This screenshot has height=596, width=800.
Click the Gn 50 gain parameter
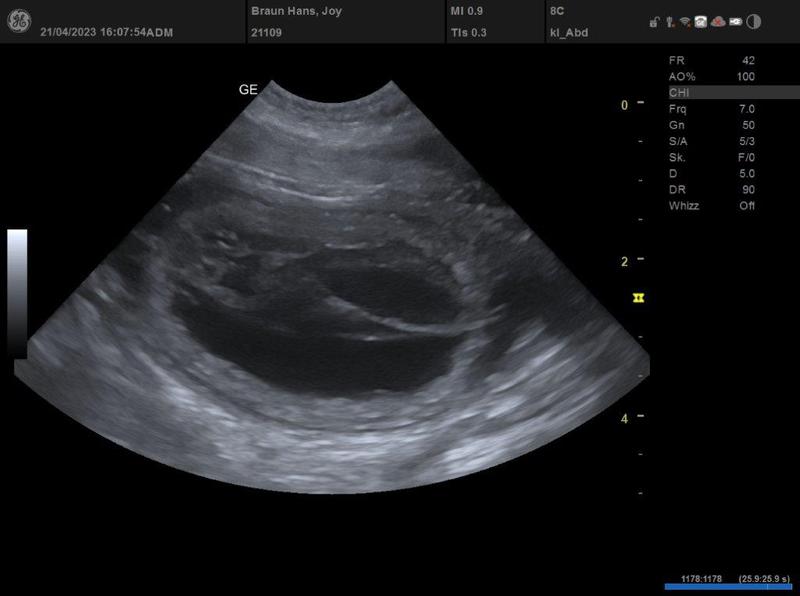click(711, 125)
